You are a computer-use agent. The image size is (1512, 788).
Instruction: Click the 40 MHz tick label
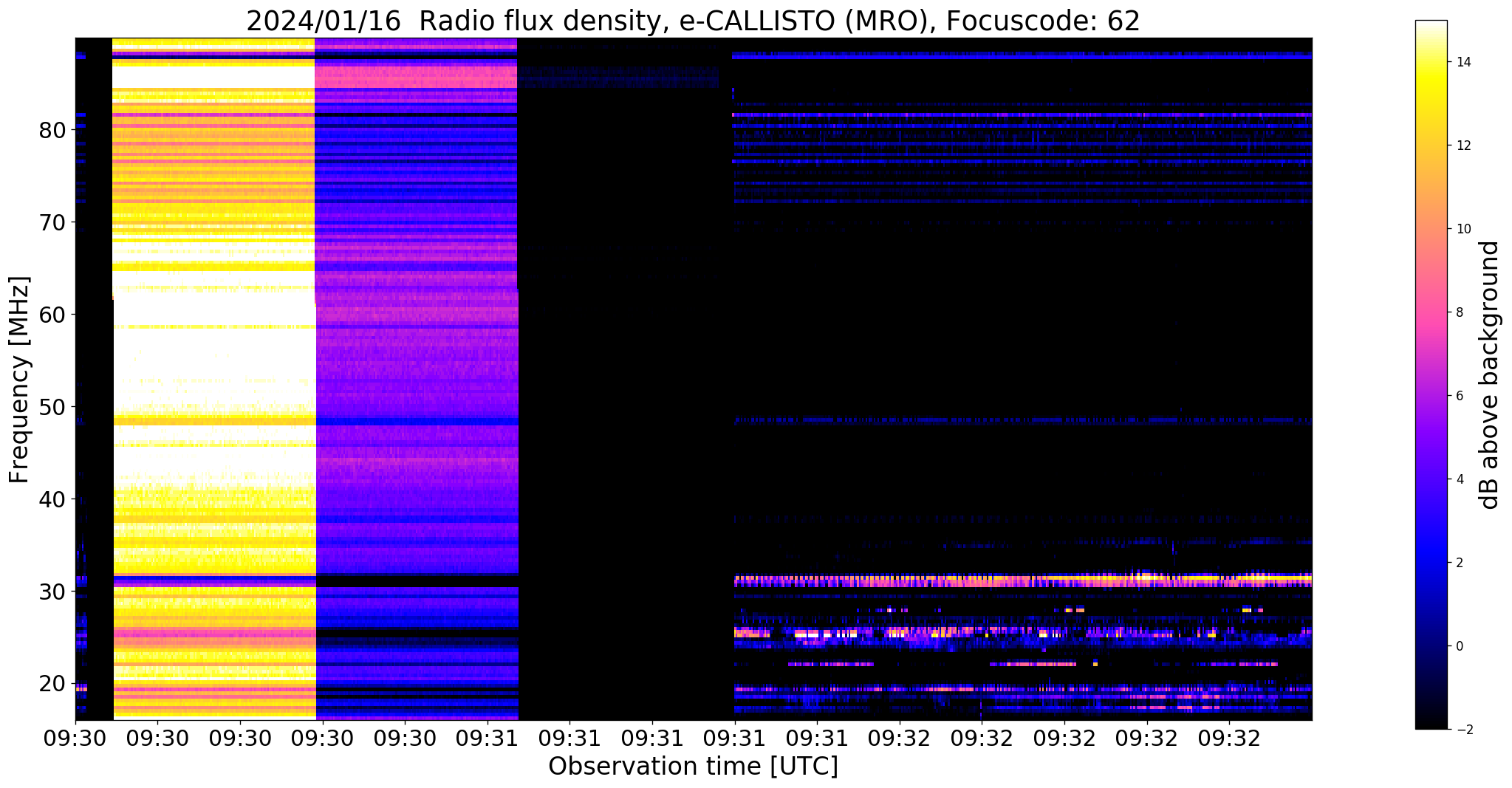(52, 500)
